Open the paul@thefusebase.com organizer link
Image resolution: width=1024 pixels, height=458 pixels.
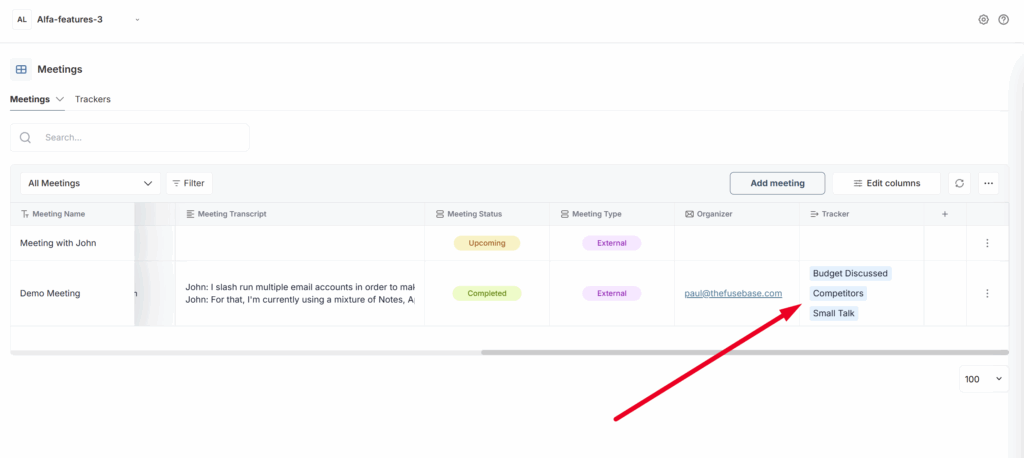coord(733,293)
